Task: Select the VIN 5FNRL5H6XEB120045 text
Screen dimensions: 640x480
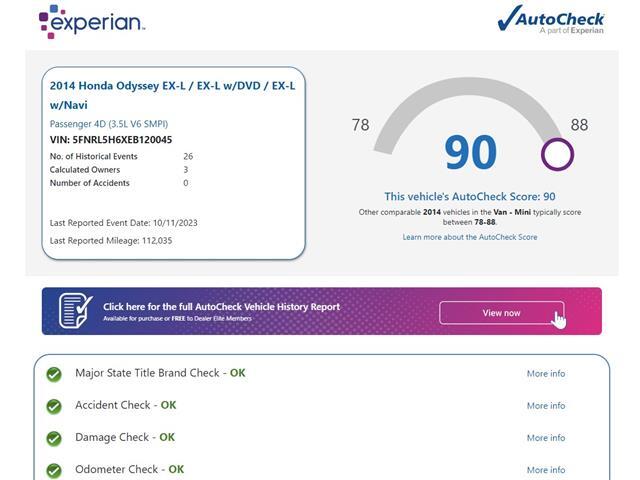Action: point(111,140)
